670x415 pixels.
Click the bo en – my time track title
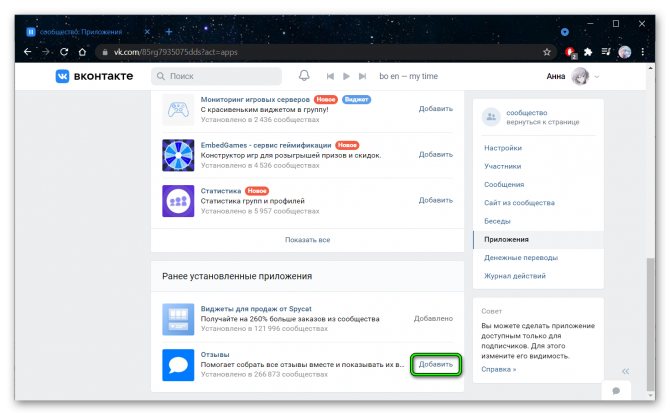tap(408, 76)
